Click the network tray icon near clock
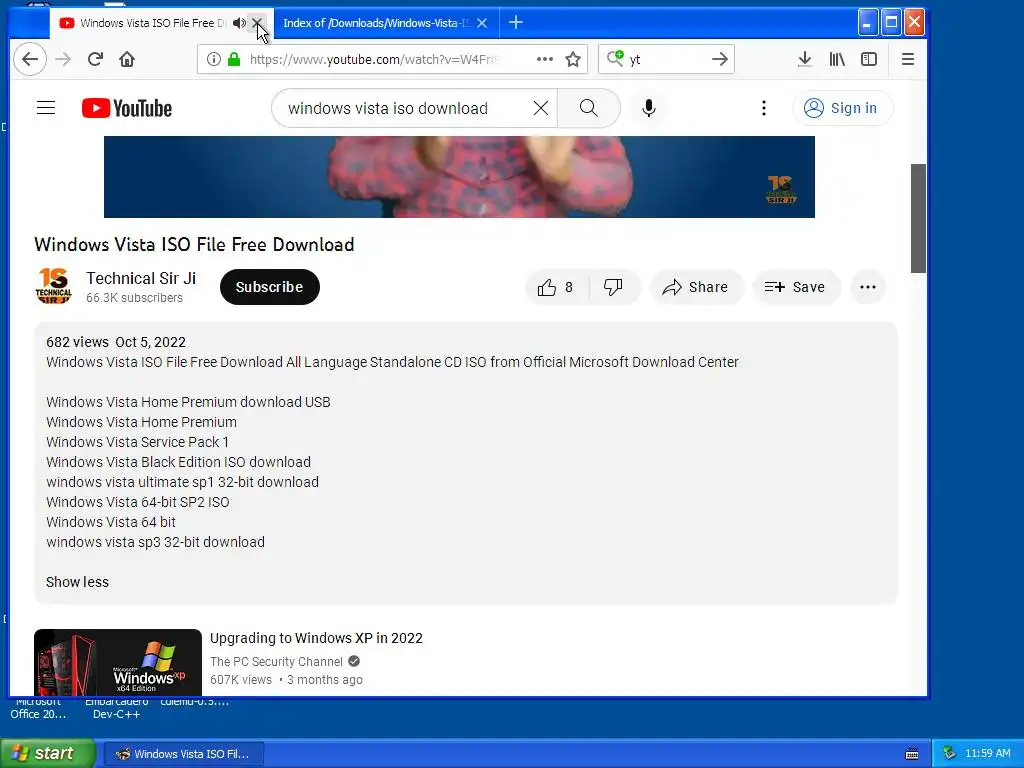 tap(949, 754)
